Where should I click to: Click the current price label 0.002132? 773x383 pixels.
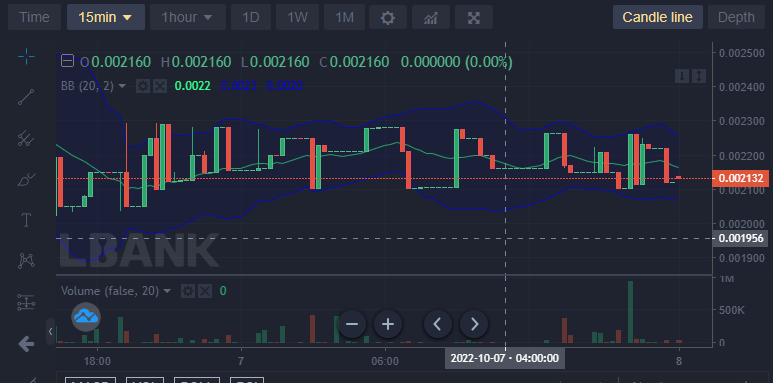pyautogui.click(x=741, y=178)
